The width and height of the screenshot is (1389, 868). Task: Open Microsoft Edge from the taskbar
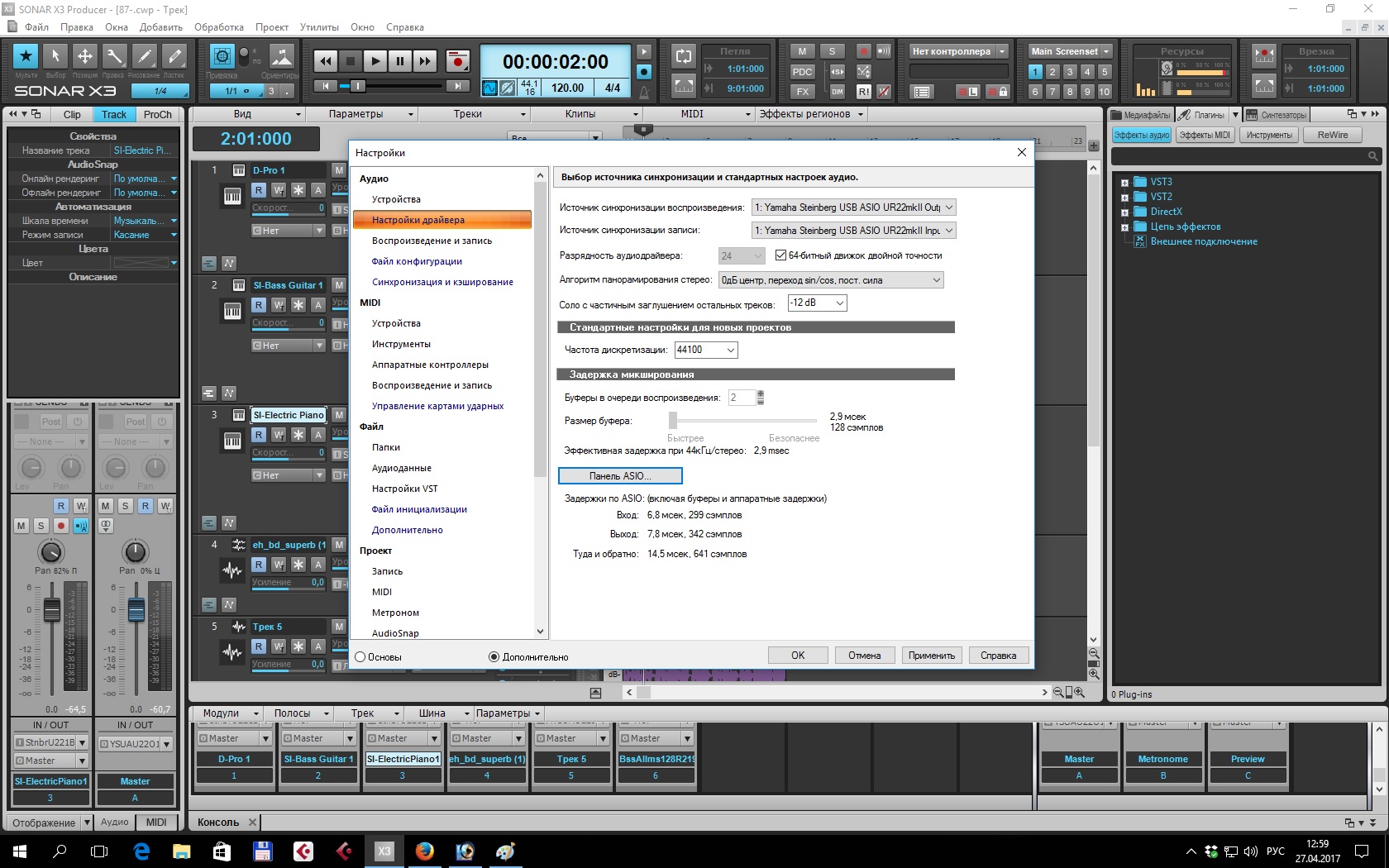tap(141, 851)
